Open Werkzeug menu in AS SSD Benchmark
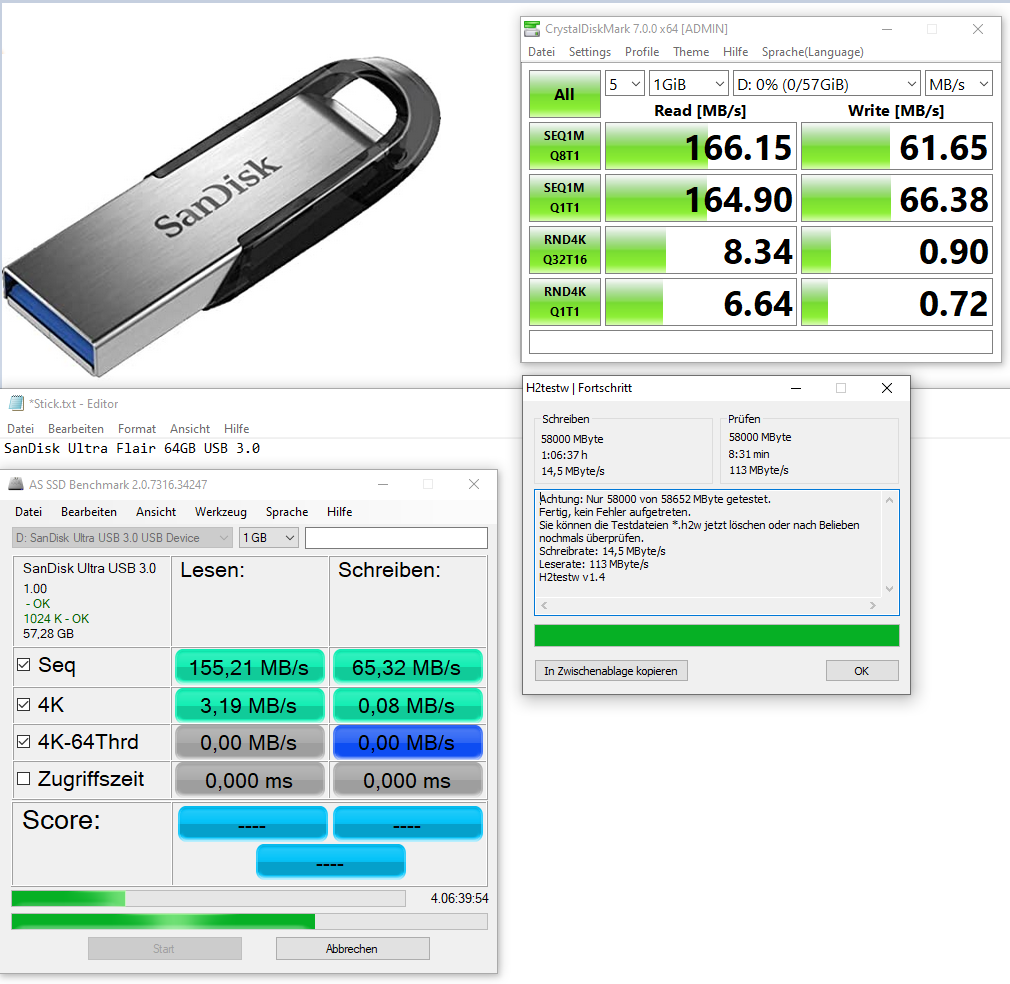The image size is (1010, 984). [220, 511]
